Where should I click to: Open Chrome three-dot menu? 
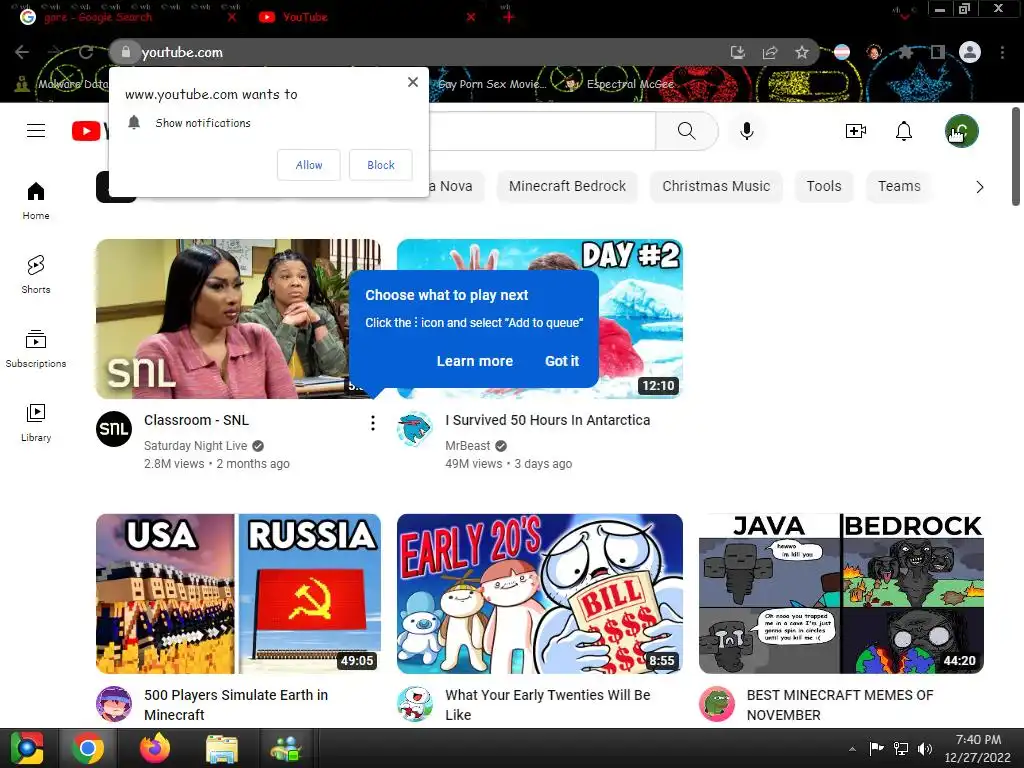coord(1002,52)
